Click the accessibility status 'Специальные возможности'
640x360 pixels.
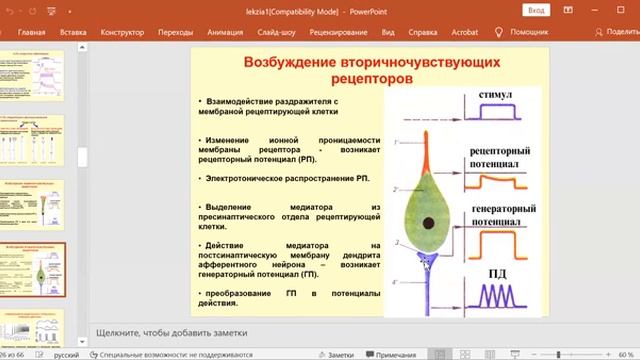point(171,355)
